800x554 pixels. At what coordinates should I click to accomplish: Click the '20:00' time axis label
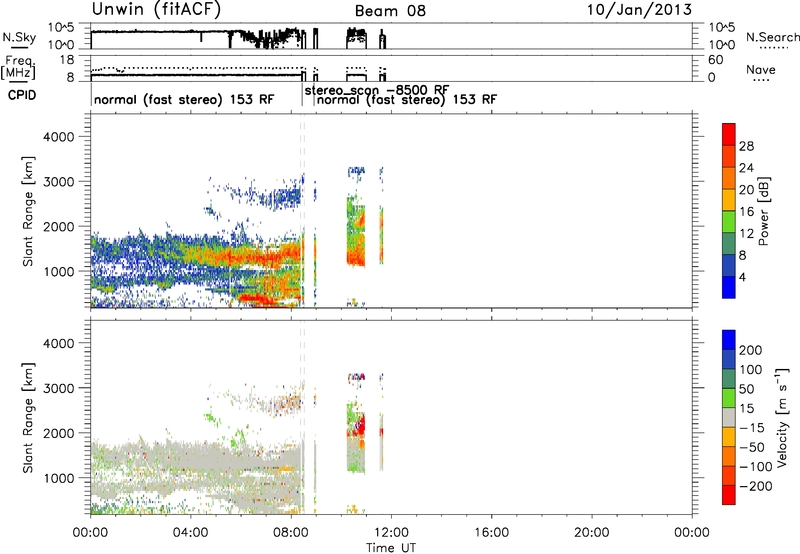[x=592, y=533]
